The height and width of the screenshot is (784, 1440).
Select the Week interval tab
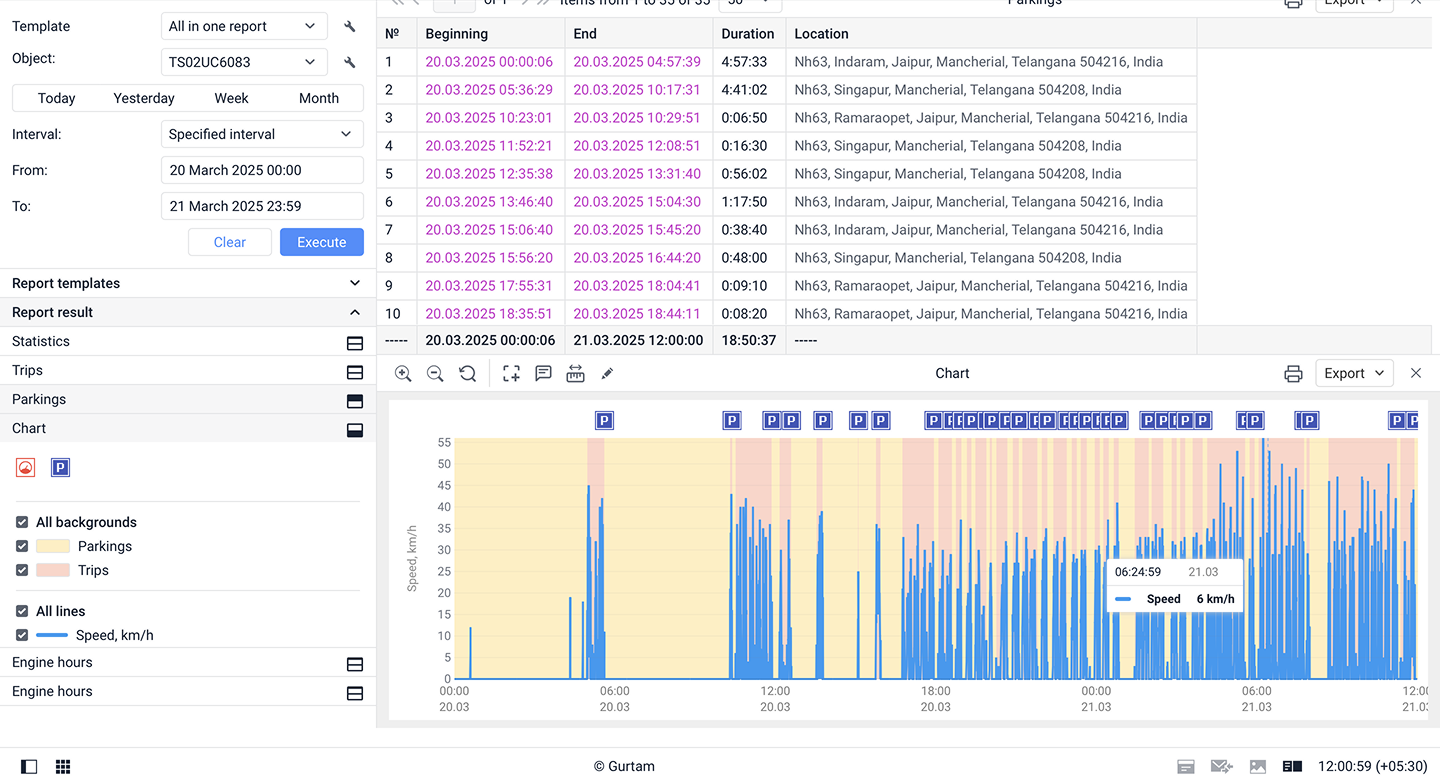point(231,98)
